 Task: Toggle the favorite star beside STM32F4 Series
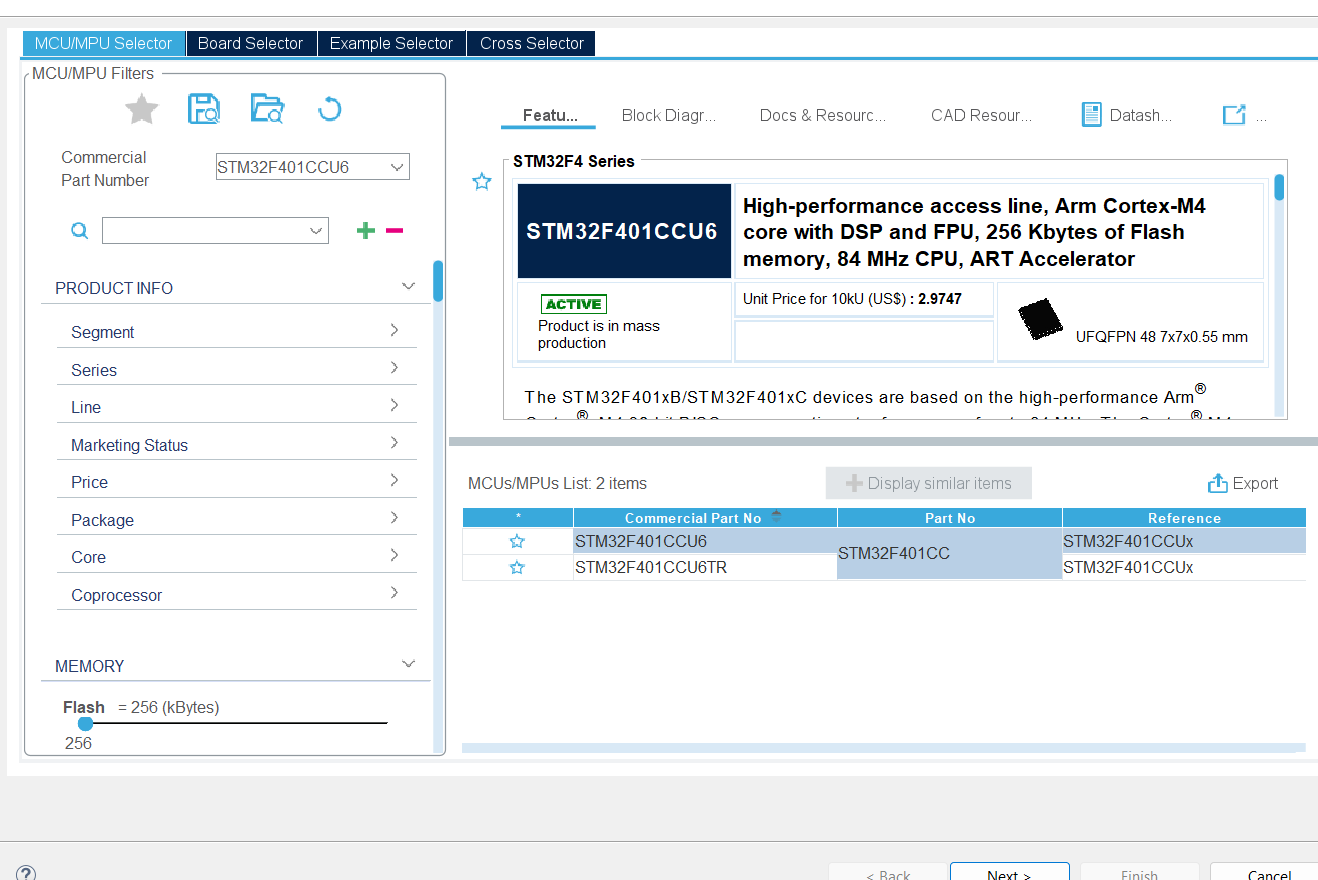point(482,181)
